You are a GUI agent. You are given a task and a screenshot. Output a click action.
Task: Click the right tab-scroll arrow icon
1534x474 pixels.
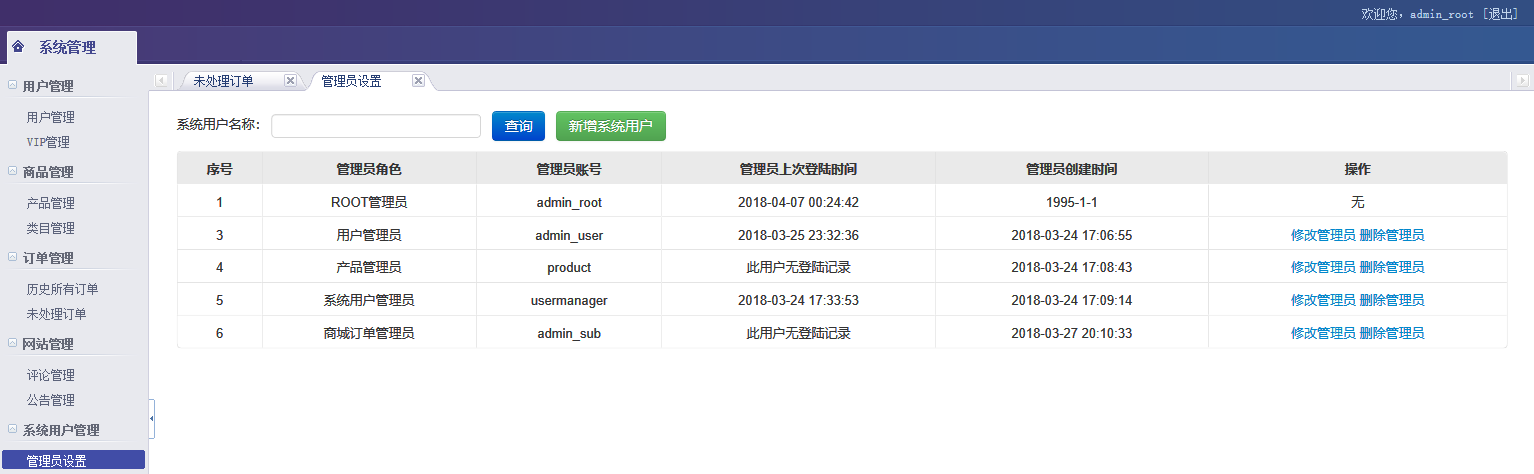(x=1522, y=81)
